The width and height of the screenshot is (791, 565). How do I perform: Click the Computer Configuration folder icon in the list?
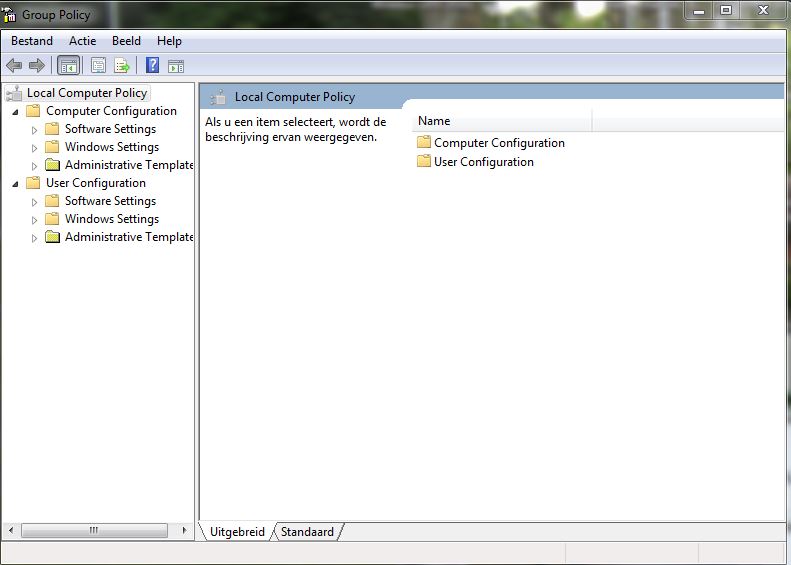tap(424, 142)
